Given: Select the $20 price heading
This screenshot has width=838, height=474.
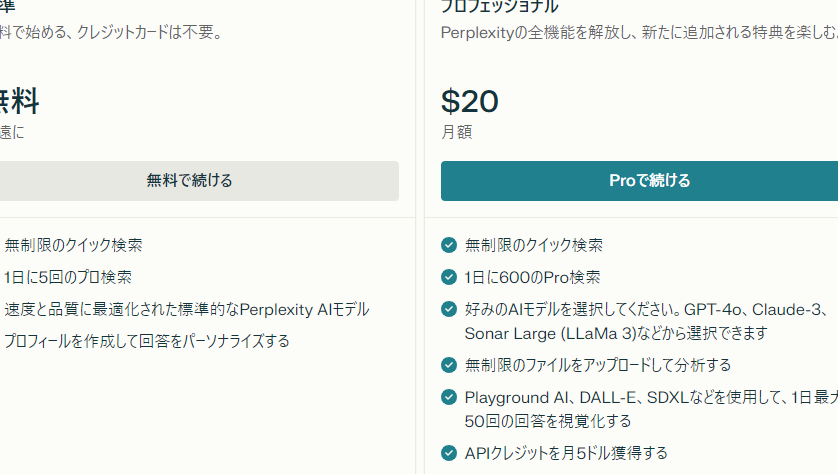Looking at the screenshot, I should [x=470, y=101].
